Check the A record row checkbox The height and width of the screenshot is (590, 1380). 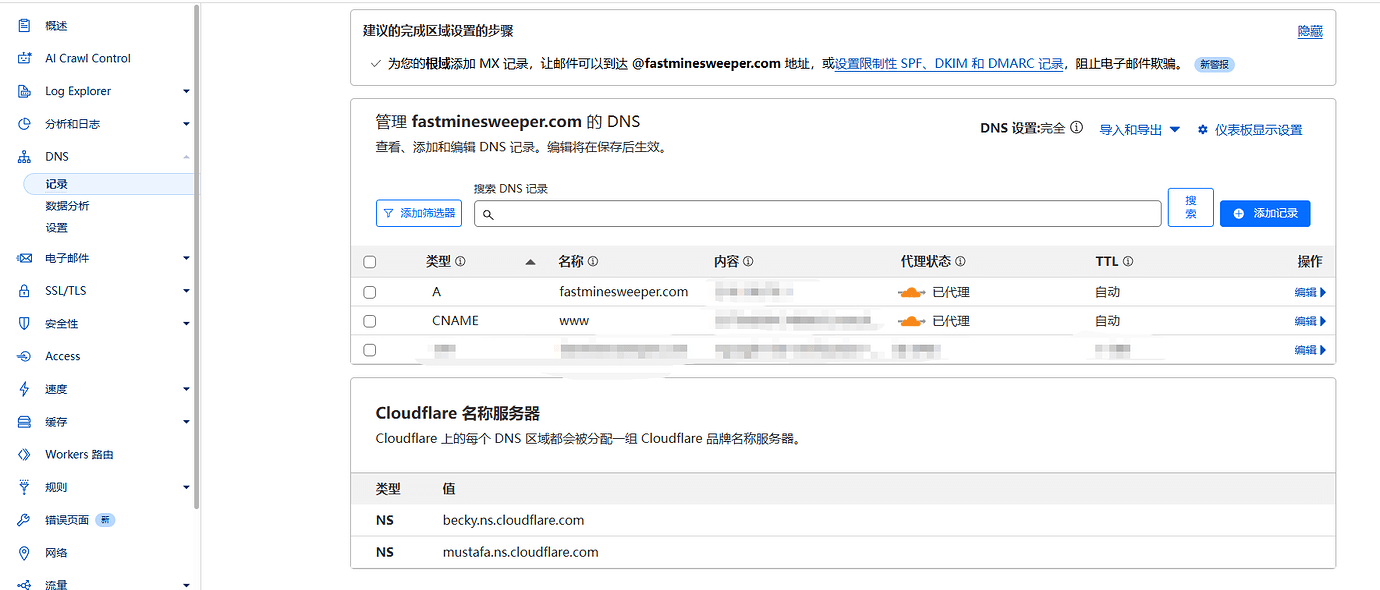coord(369,291)
